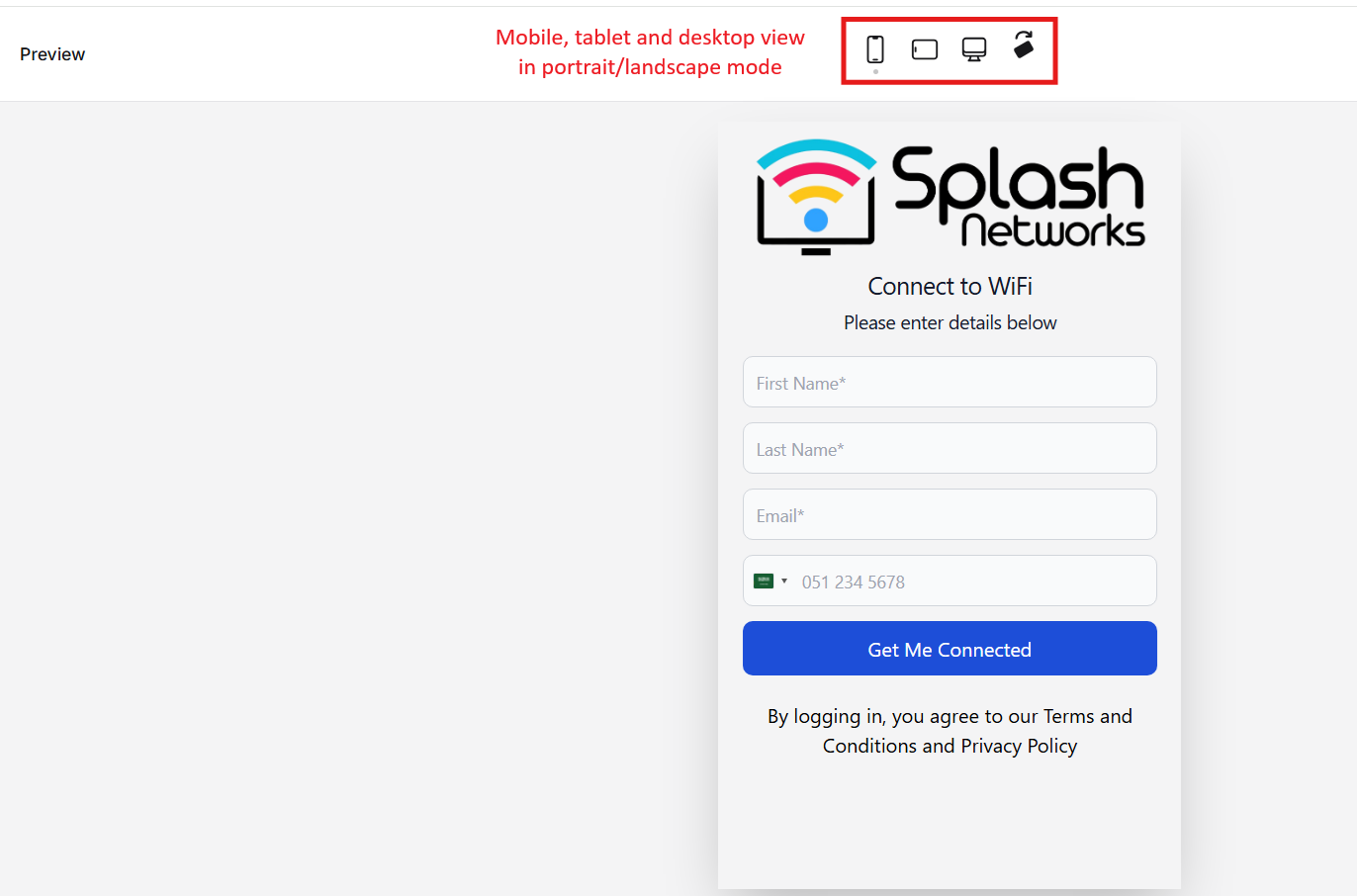Toggle portrait/landscape rotation icon
Viewport: 1357px width, 896px height.
click(x=1024, y=45)
